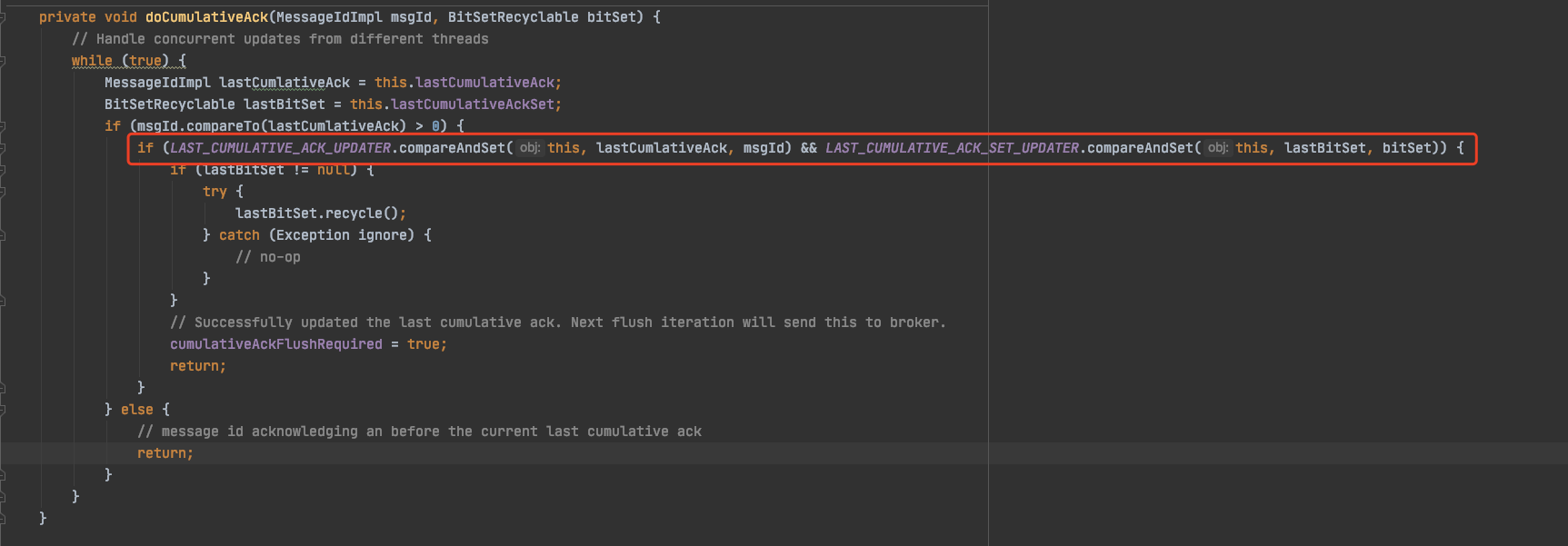Click return after cumulativeAckFlushRequired assignment
1568x546 pixels.
[x=195, y=366]
